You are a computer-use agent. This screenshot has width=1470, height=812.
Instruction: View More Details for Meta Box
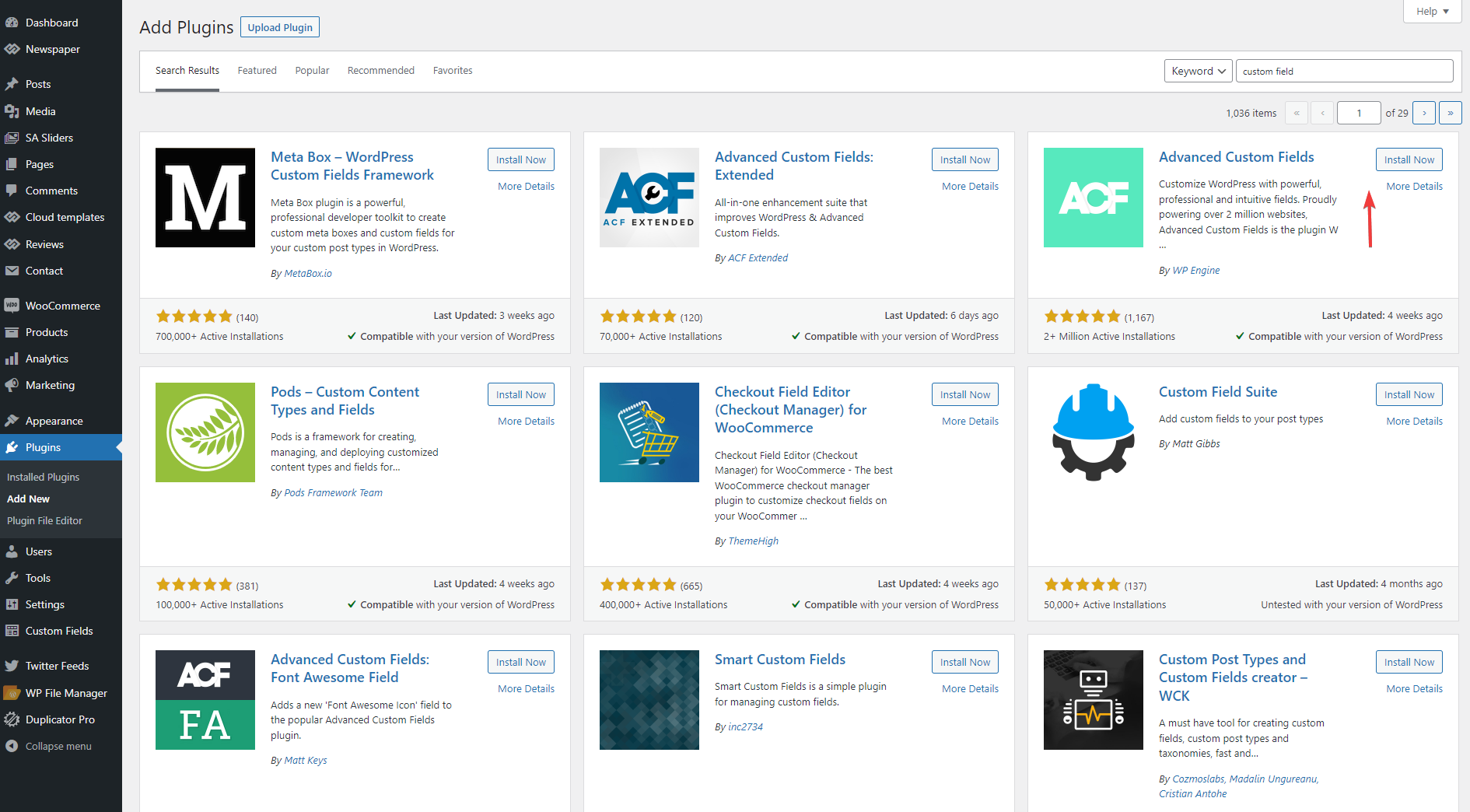[x=526, y=186]
